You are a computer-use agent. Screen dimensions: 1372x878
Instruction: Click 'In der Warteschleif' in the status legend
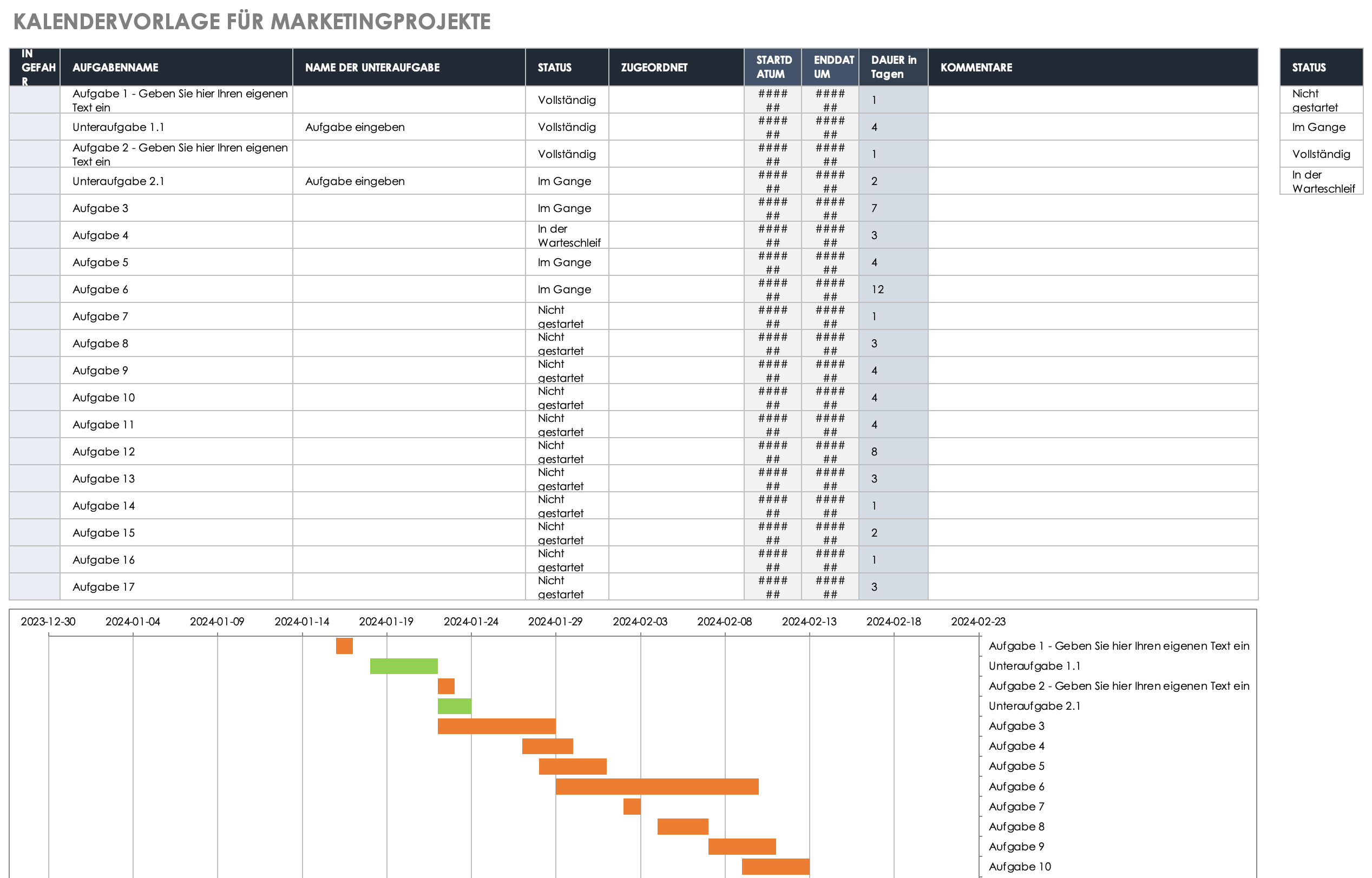coord(1321,181)
